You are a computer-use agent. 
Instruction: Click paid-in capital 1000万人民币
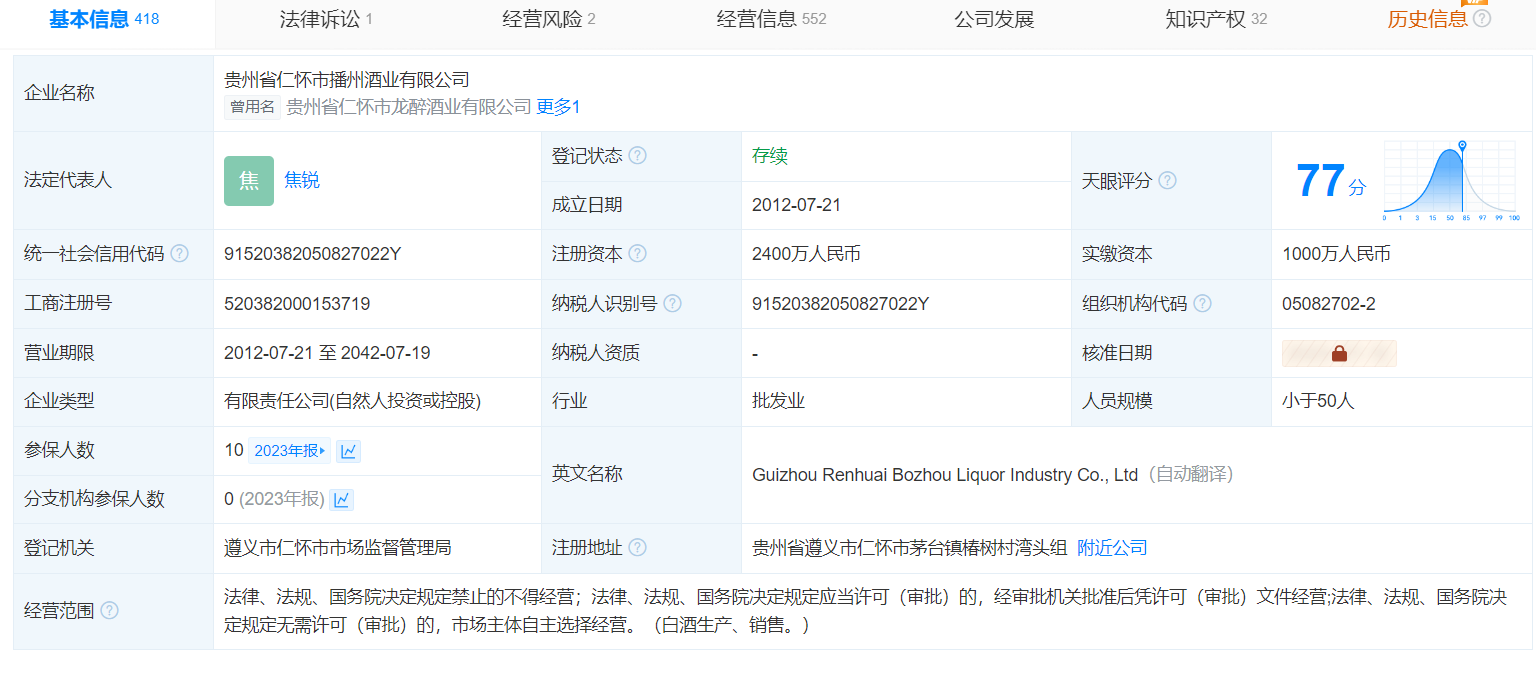(1336, 254)
